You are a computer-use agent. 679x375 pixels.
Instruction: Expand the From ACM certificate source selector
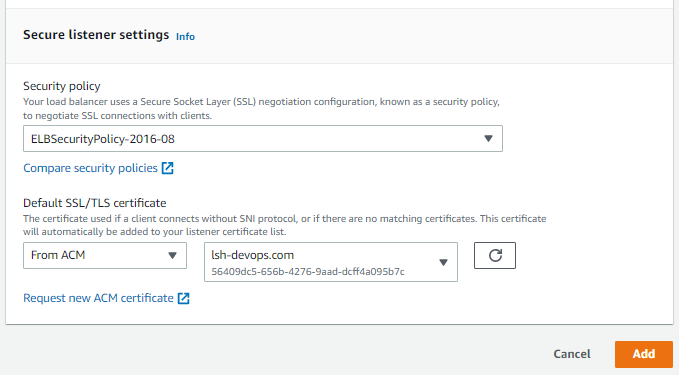click(105, 255)
